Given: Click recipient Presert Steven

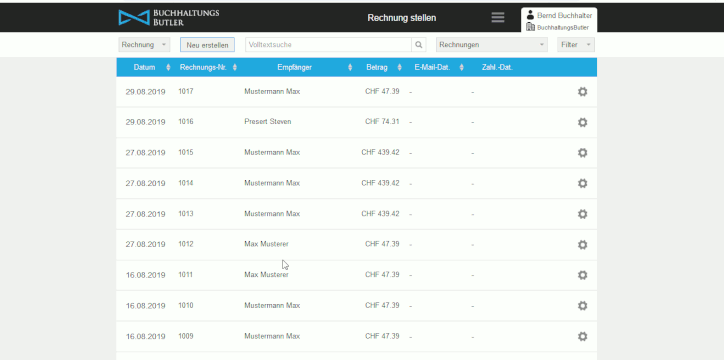Looking at the screenshot, I should (268, 122).
